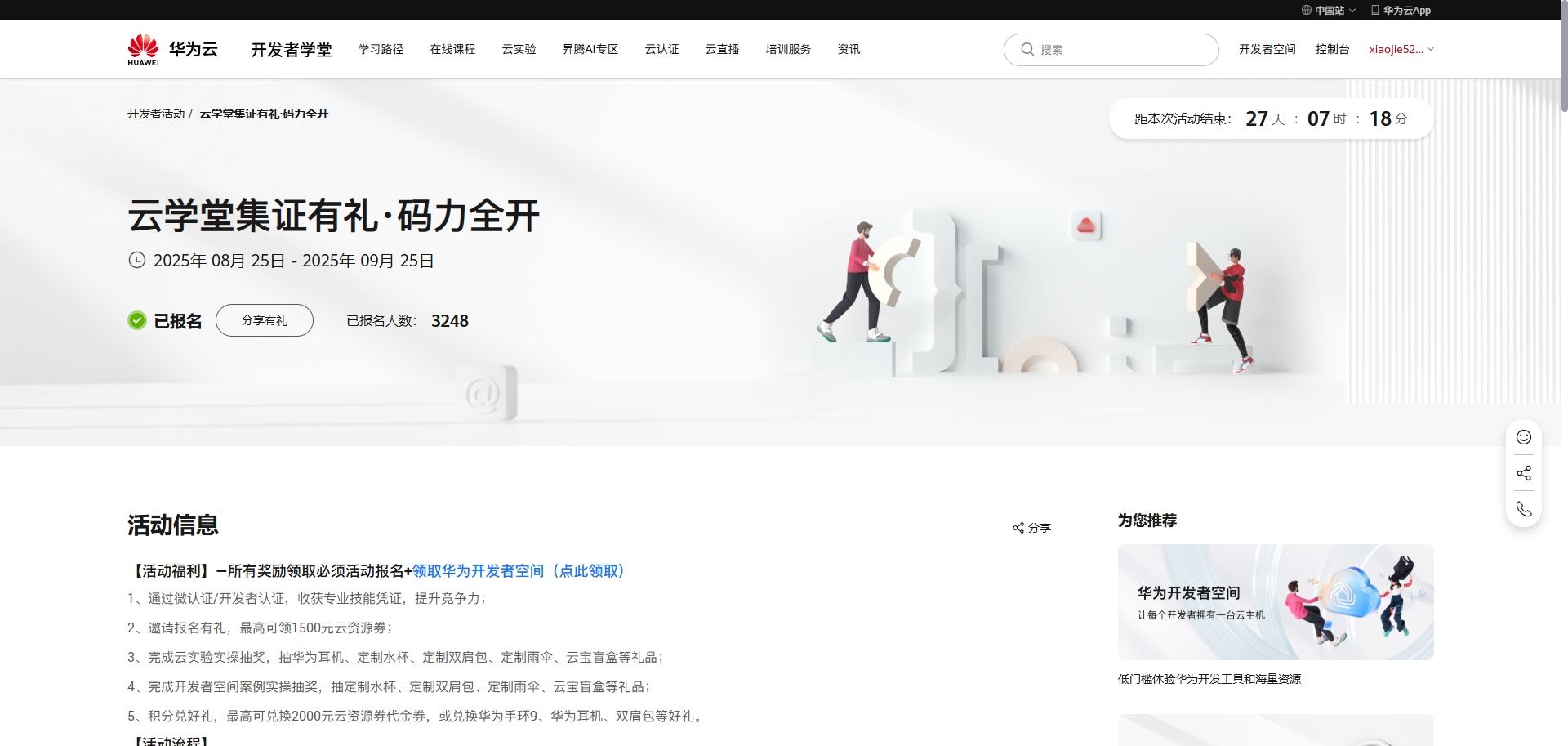The width and height of the screenshot is (1568, 746).
Task: Open the 云认证 section
Action: tap(661, 49)
